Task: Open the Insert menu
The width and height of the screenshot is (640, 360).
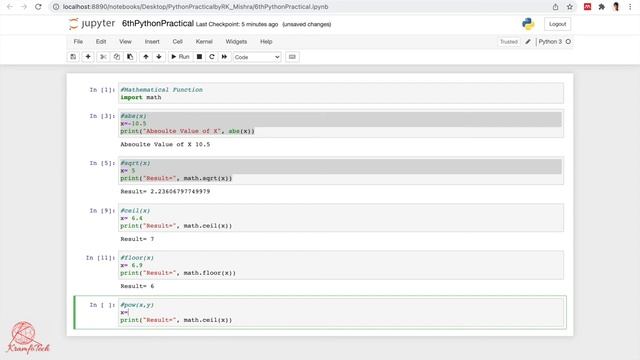Action: 152,42
